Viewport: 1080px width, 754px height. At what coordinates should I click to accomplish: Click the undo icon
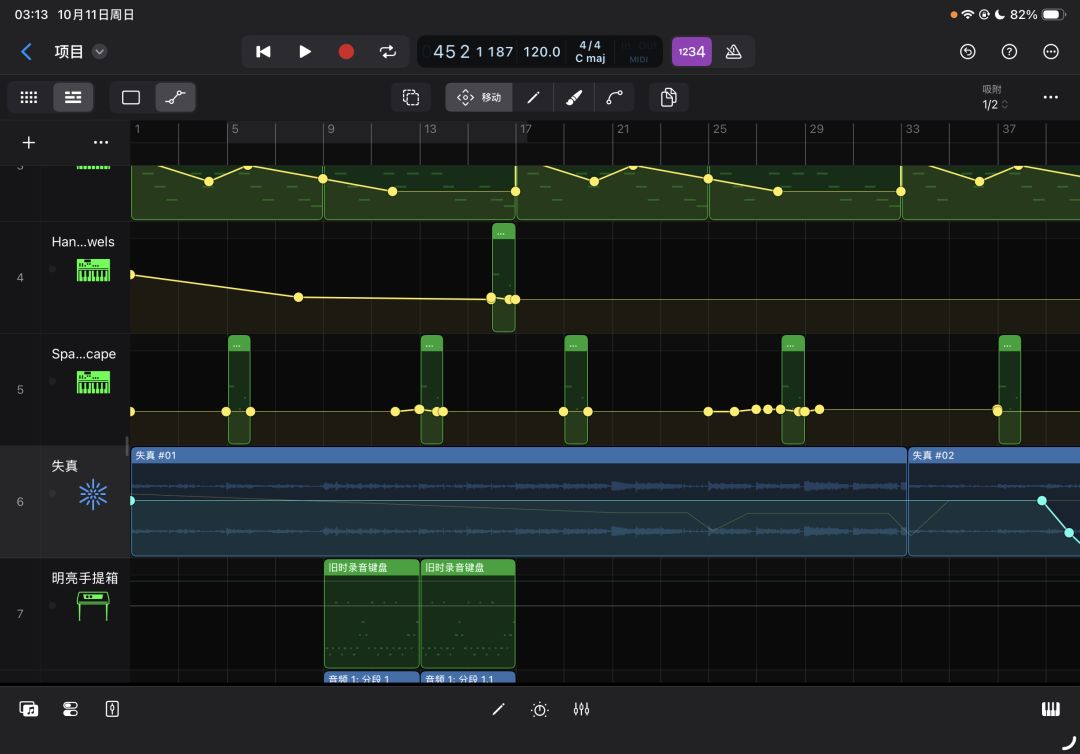point(968,52)
